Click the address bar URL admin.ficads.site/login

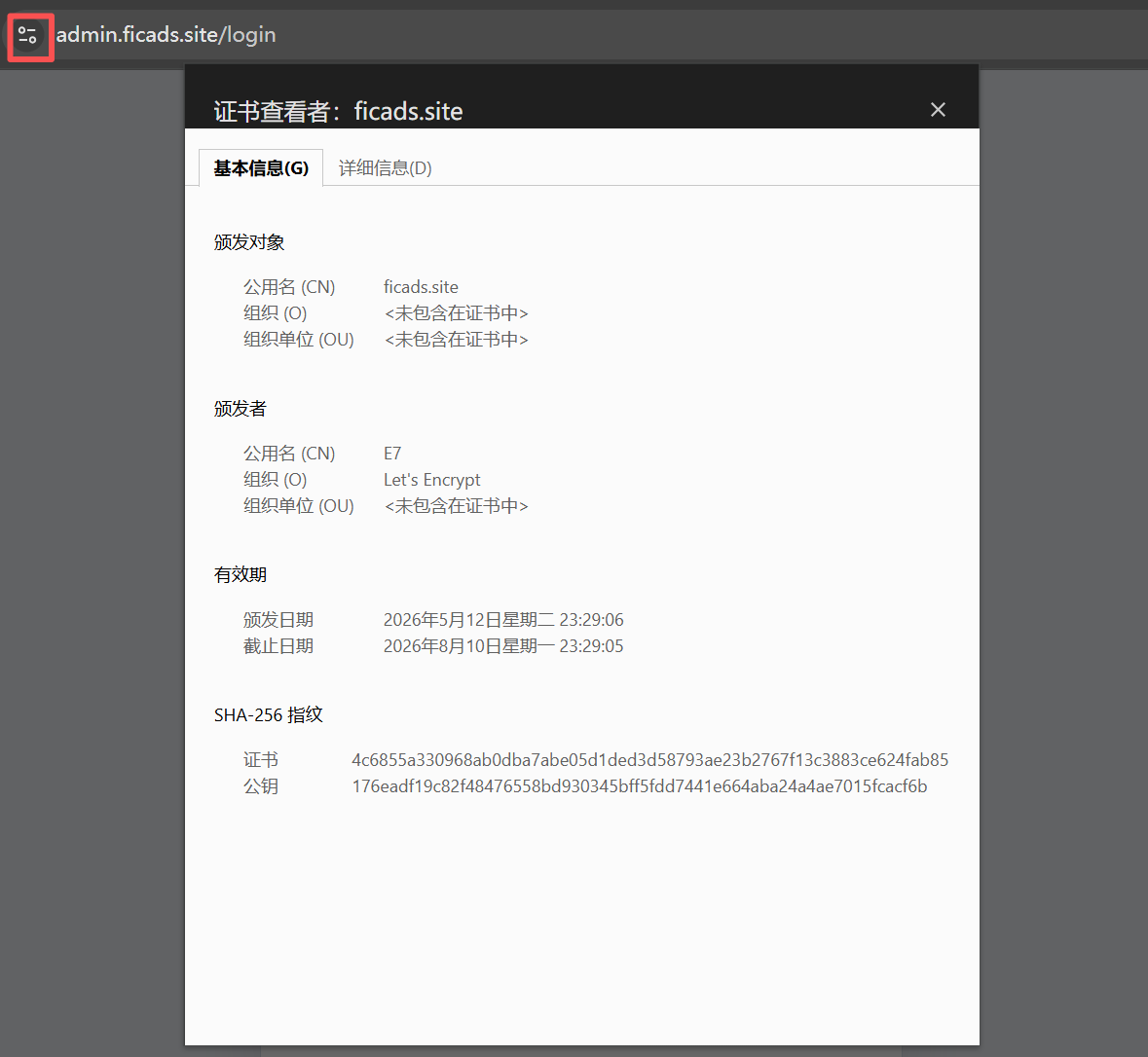(167, 34)
